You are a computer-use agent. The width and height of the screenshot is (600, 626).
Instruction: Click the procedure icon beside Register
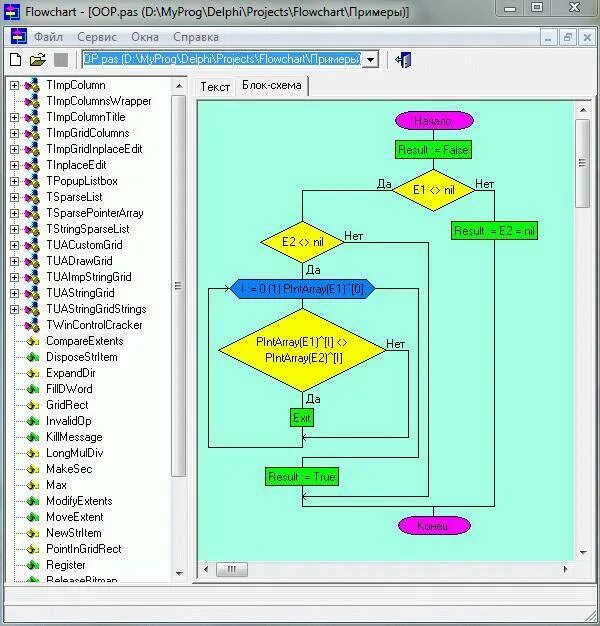pos(33,565)
